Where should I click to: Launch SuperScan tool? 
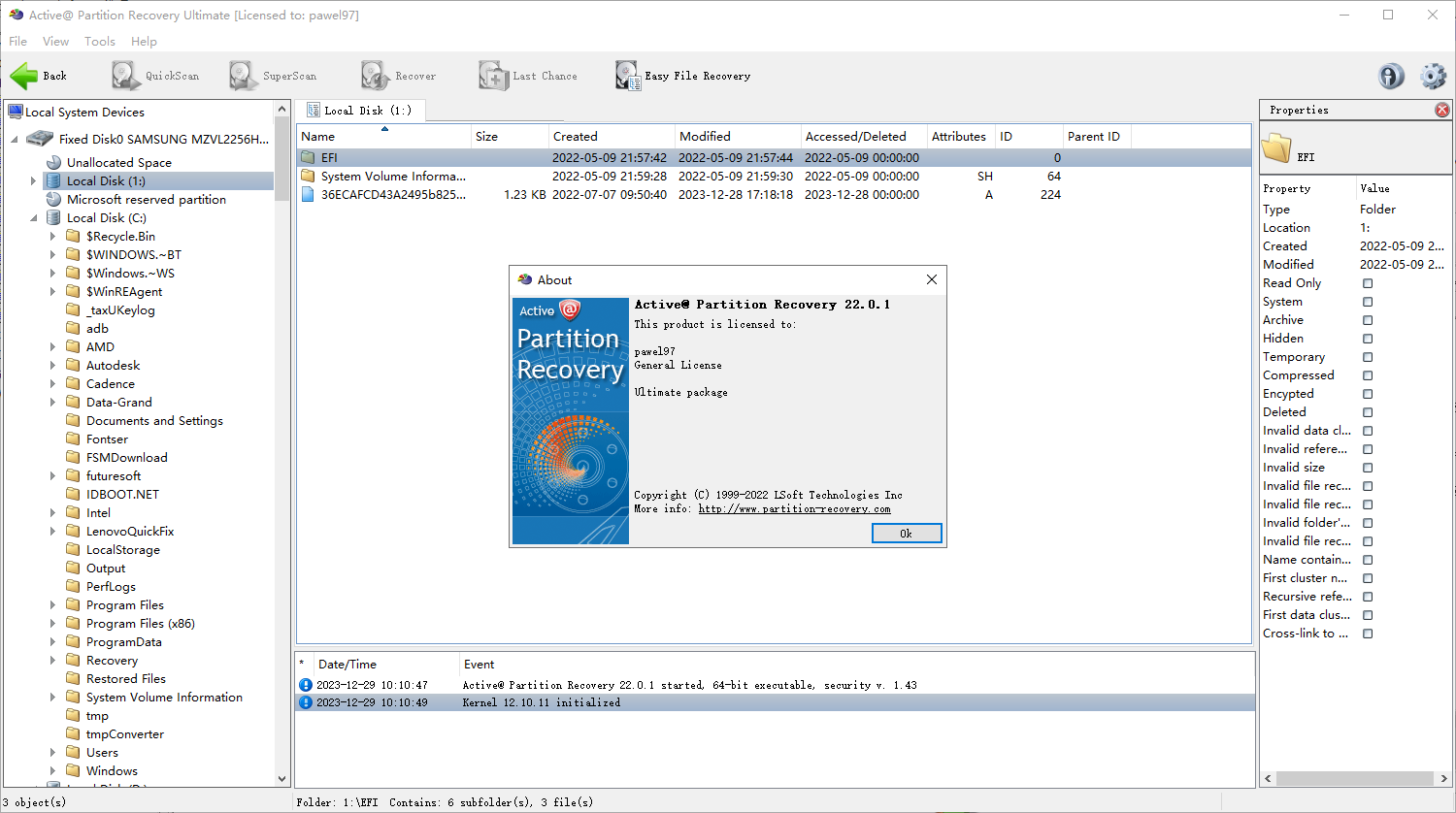[x=273, y=76]
